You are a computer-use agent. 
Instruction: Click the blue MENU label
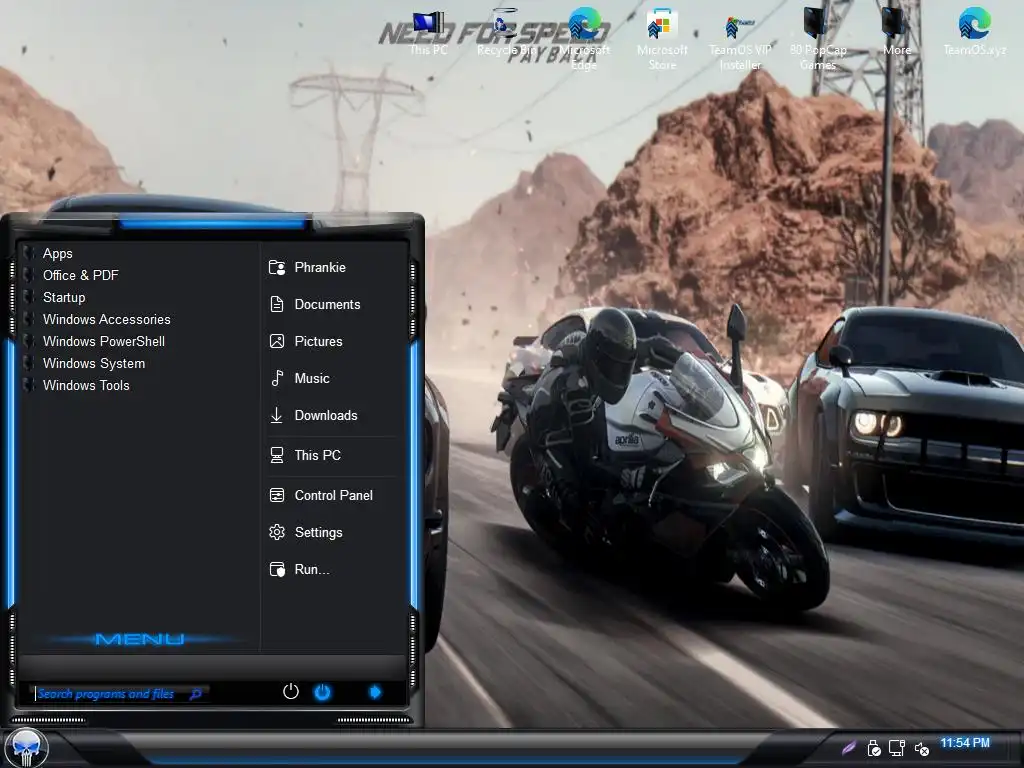point(139,639)
